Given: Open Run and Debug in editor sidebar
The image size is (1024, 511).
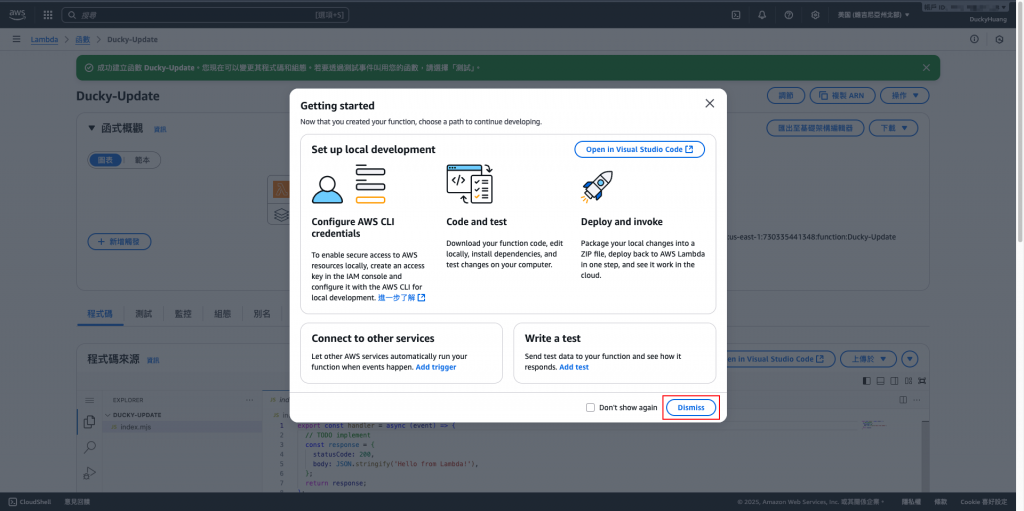Looking at the screenshot, I should 89,472.
